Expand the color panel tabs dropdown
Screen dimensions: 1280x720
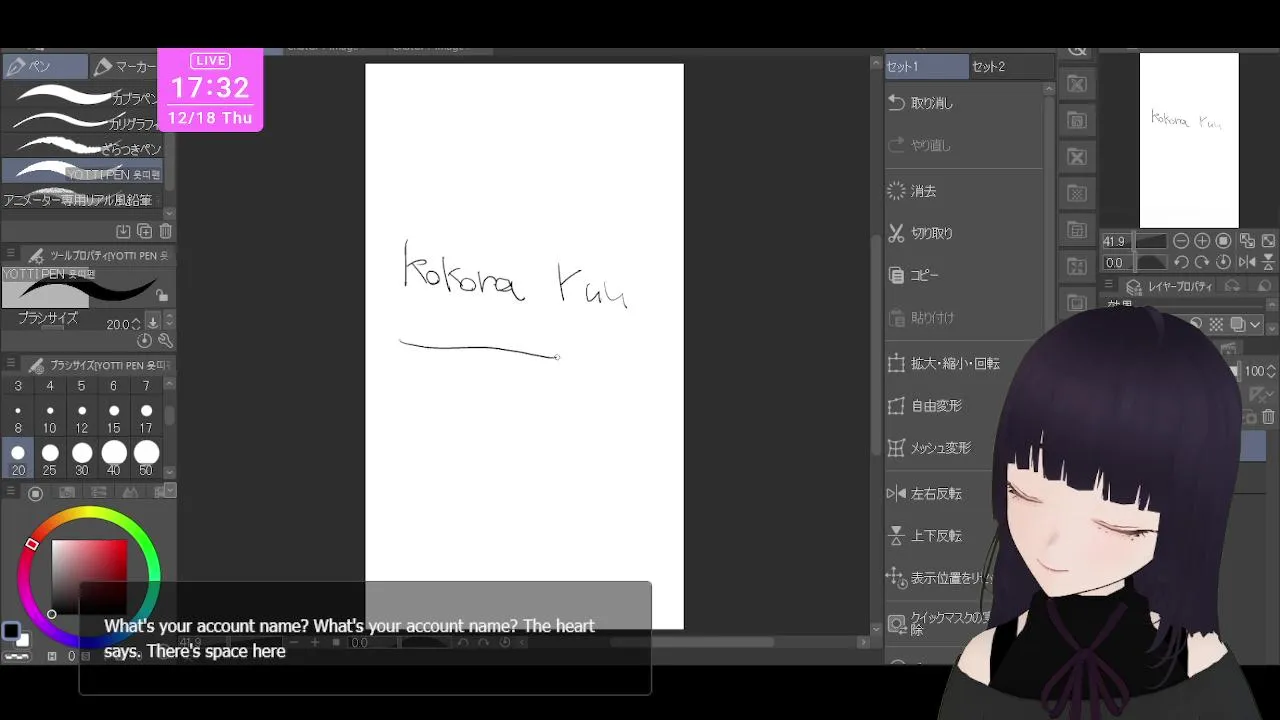(x=170, y=491)
